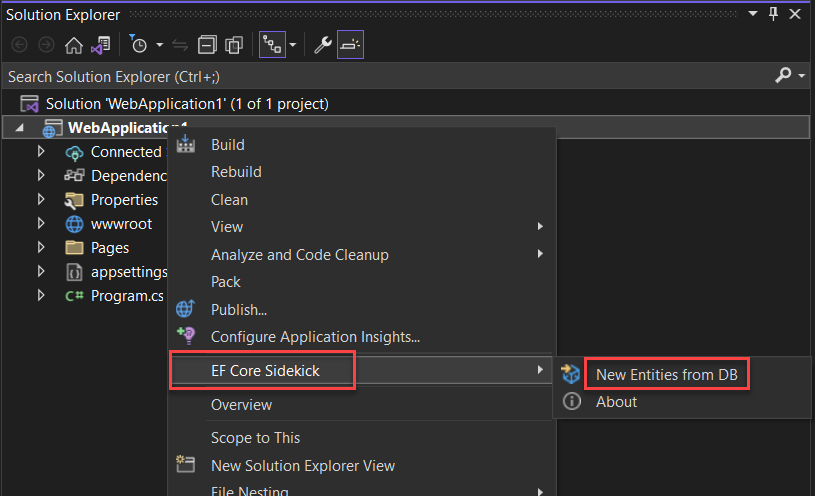This screenshot has width=815, height=496.
Task: Select the wwwroot globe icon
Action: [x=74, y=224]
